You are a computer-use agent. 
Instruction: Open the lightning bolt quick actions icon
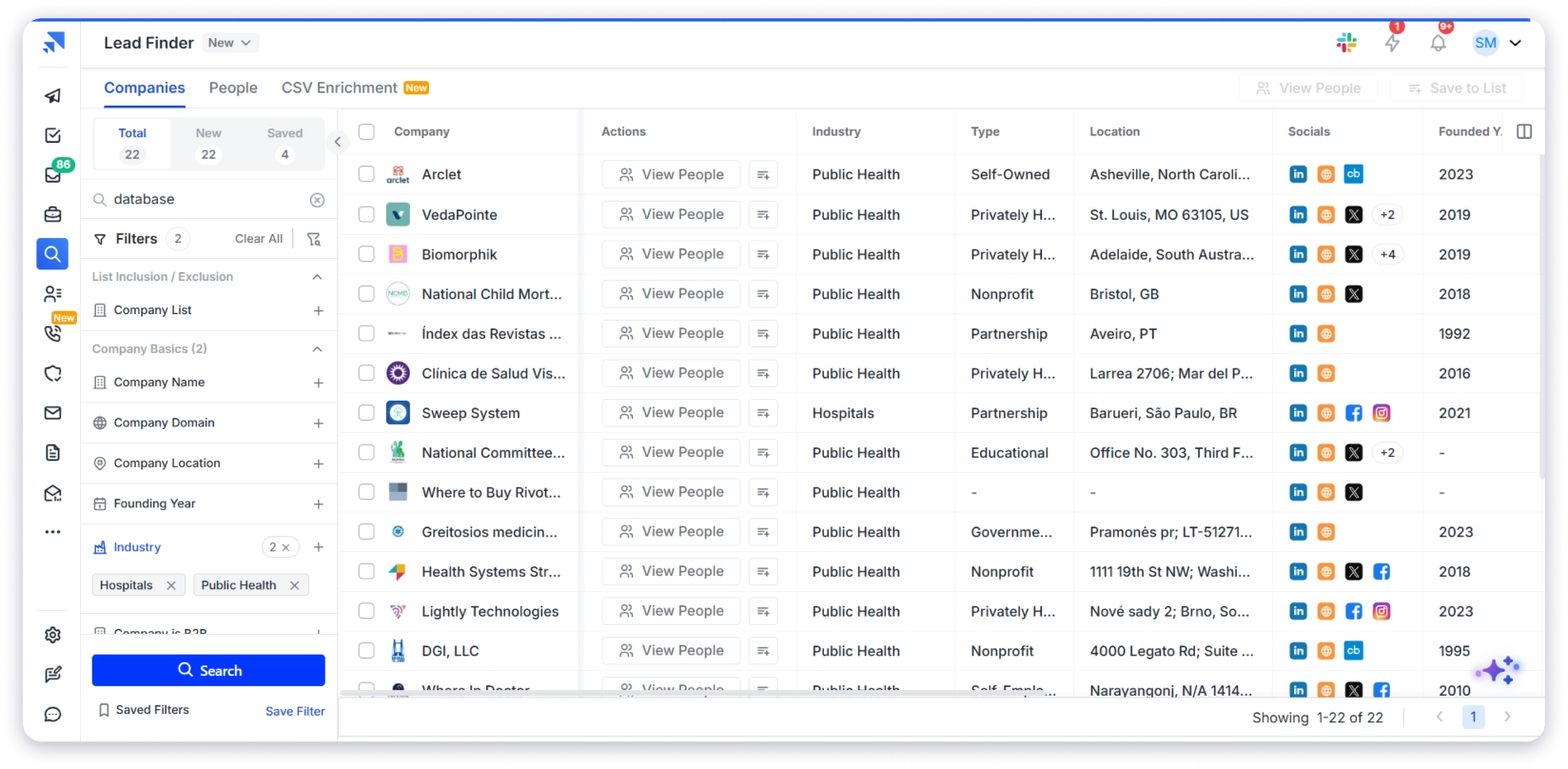pyautogui.click(x=1392, y=43)
